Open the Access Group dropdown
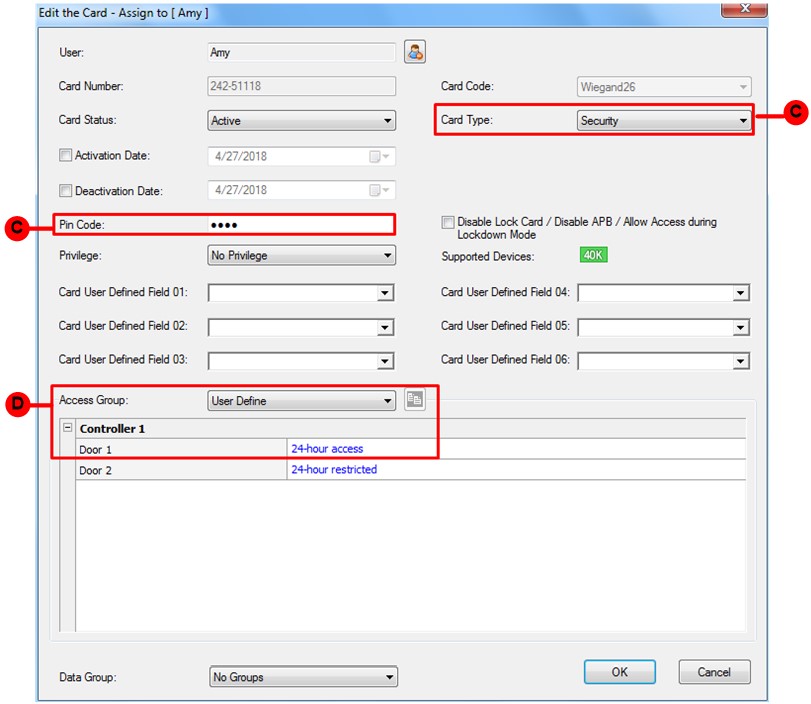811x704 pixels. [x=302, y=401]
